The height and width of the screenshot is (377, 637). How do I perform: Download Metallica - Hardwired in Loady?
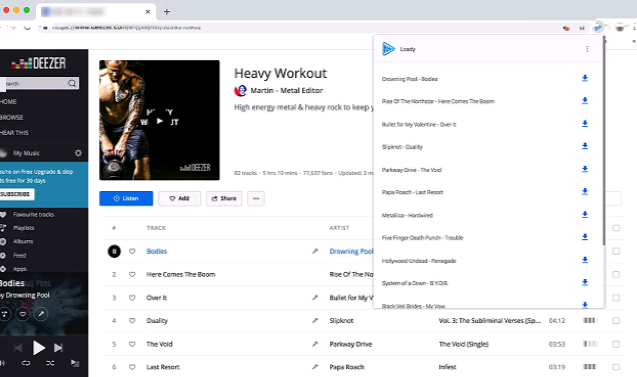click(x=585, y=214)
